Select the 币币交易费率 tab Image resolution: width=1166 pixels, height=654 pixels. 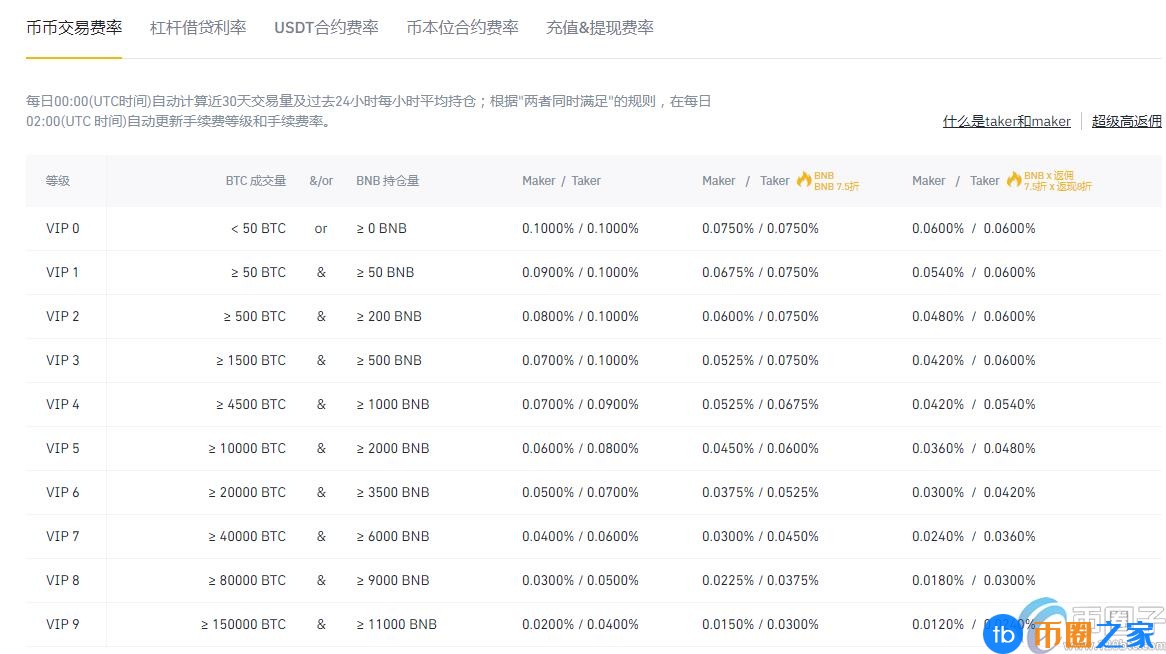tap(74, 28)
